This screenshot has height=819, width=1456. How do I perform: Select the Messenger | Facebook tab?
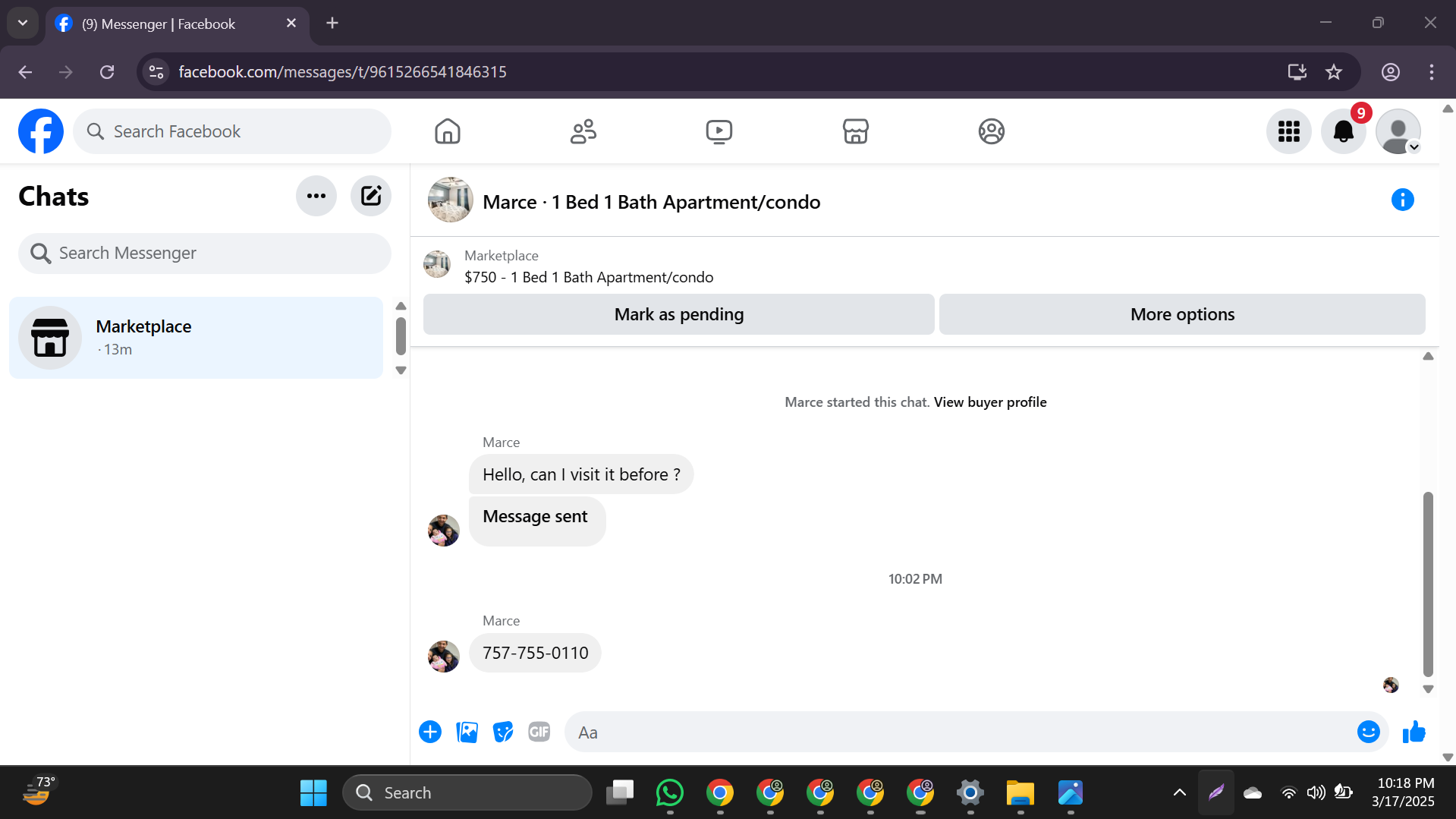click(178, 24)
